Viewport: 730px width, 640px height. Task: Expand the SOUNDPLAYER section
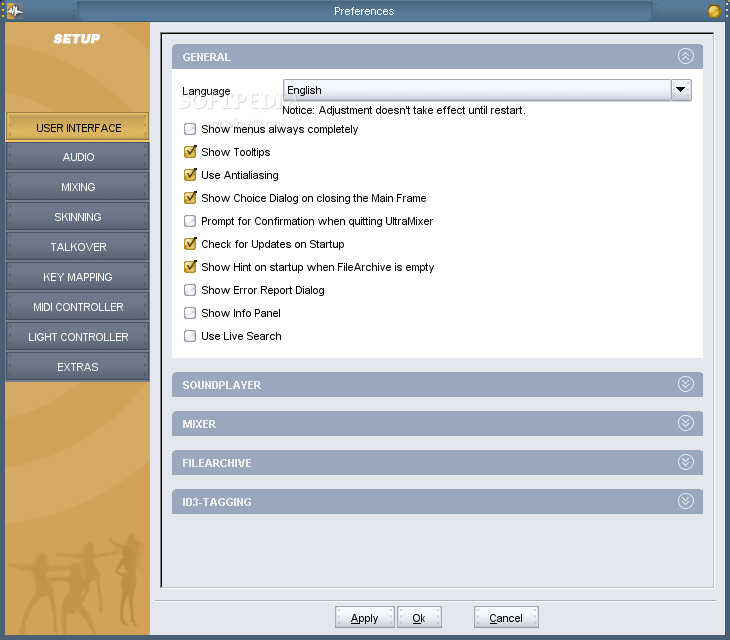point(685,384)
